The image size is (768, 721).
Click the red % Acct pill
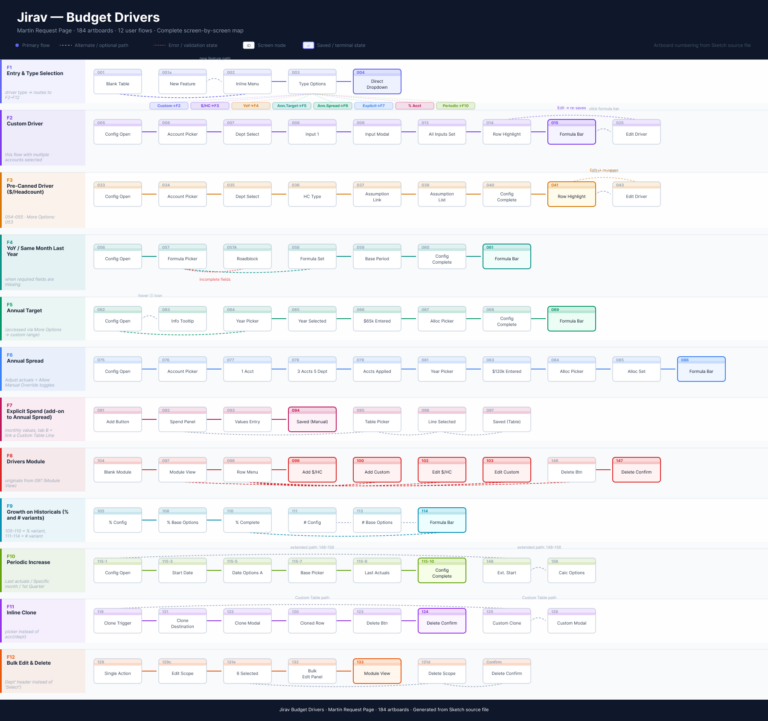pos(414,105)
